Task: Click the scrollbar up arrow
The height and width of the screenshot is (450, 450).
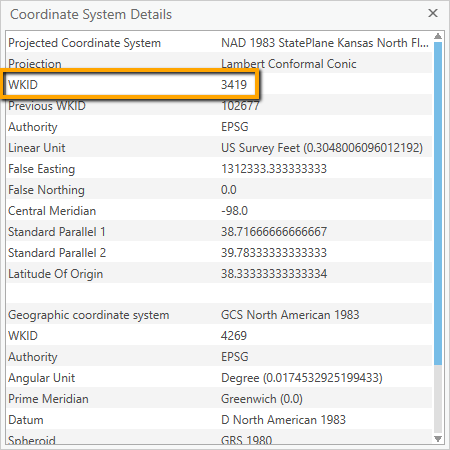Action: [x=438, y=36]
